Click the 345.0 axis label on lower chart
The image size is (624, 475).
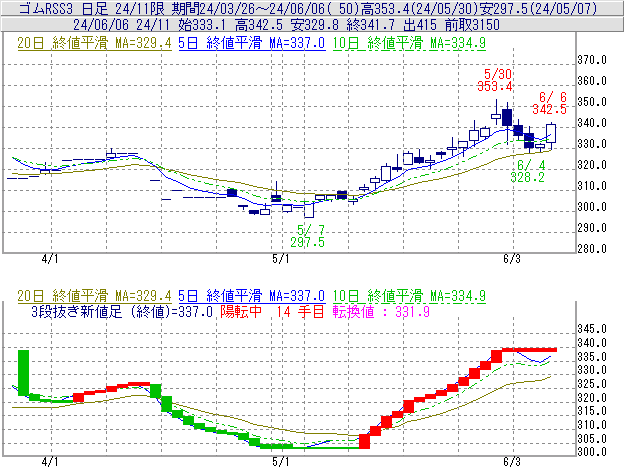tap(592, 329)
